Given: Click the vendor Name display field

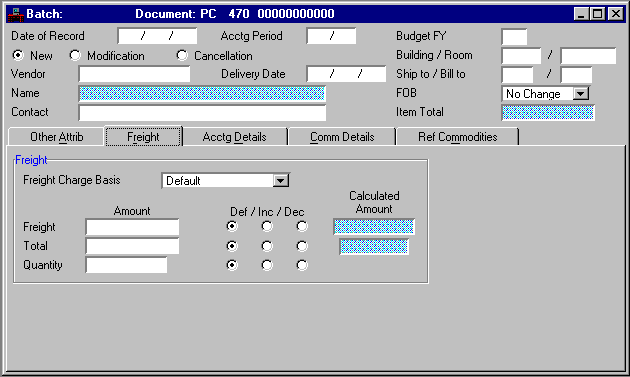Looking at the screenshot, I should click(202, 94).
